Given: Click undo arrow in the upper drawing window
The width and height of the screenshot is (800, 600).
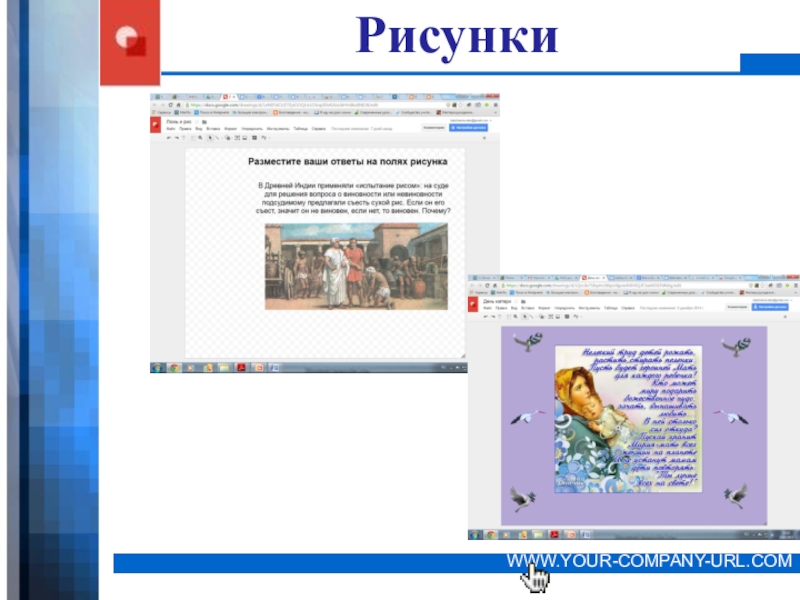Looking at the screenshot, I should [169, 138].
